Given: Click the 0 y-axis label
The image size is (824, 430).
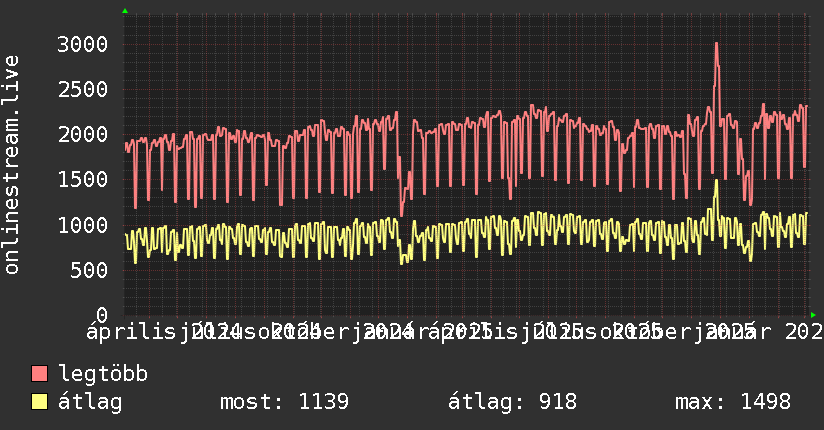Looking at the screenshot, I should coord(102,315).
